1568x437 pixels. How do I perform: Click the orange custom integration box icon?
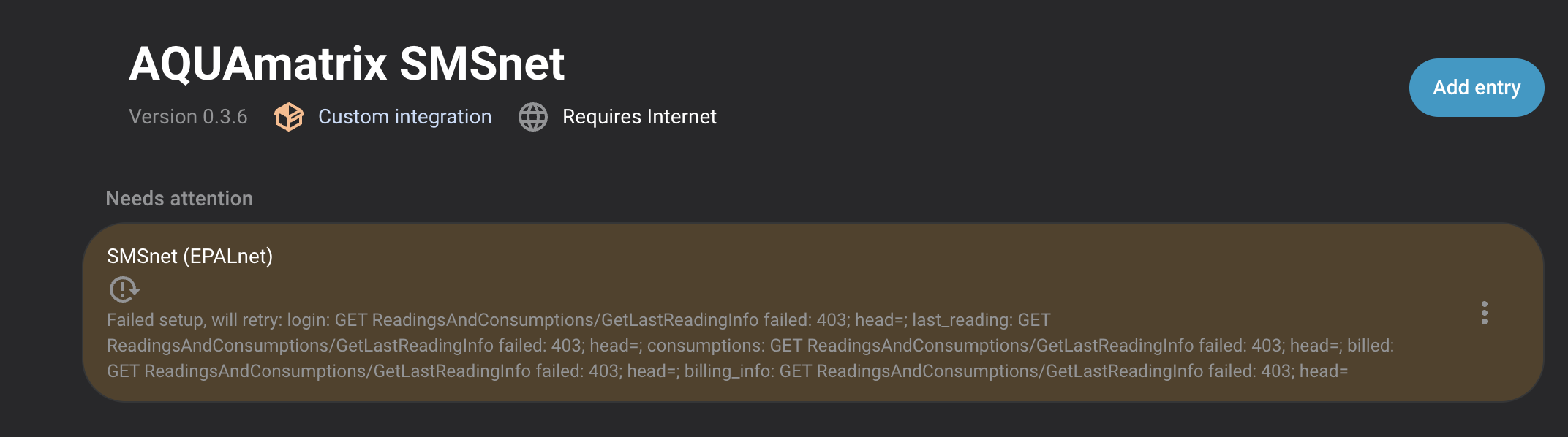click(288, 117)
